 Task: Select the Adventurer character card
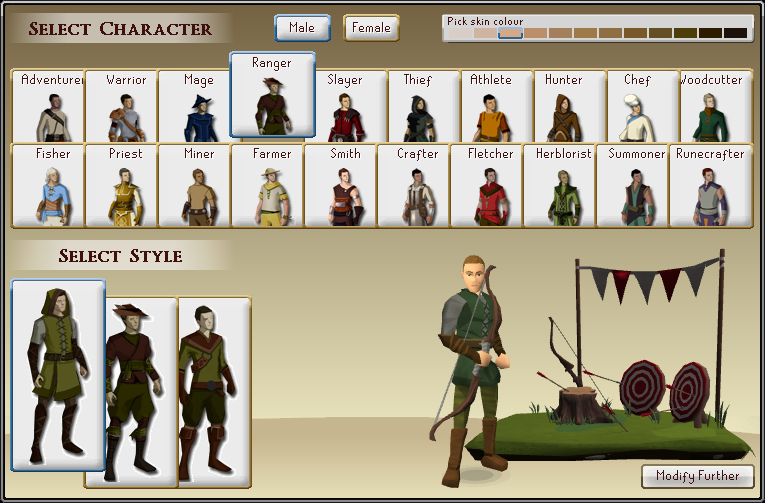(x=48, y=107)
